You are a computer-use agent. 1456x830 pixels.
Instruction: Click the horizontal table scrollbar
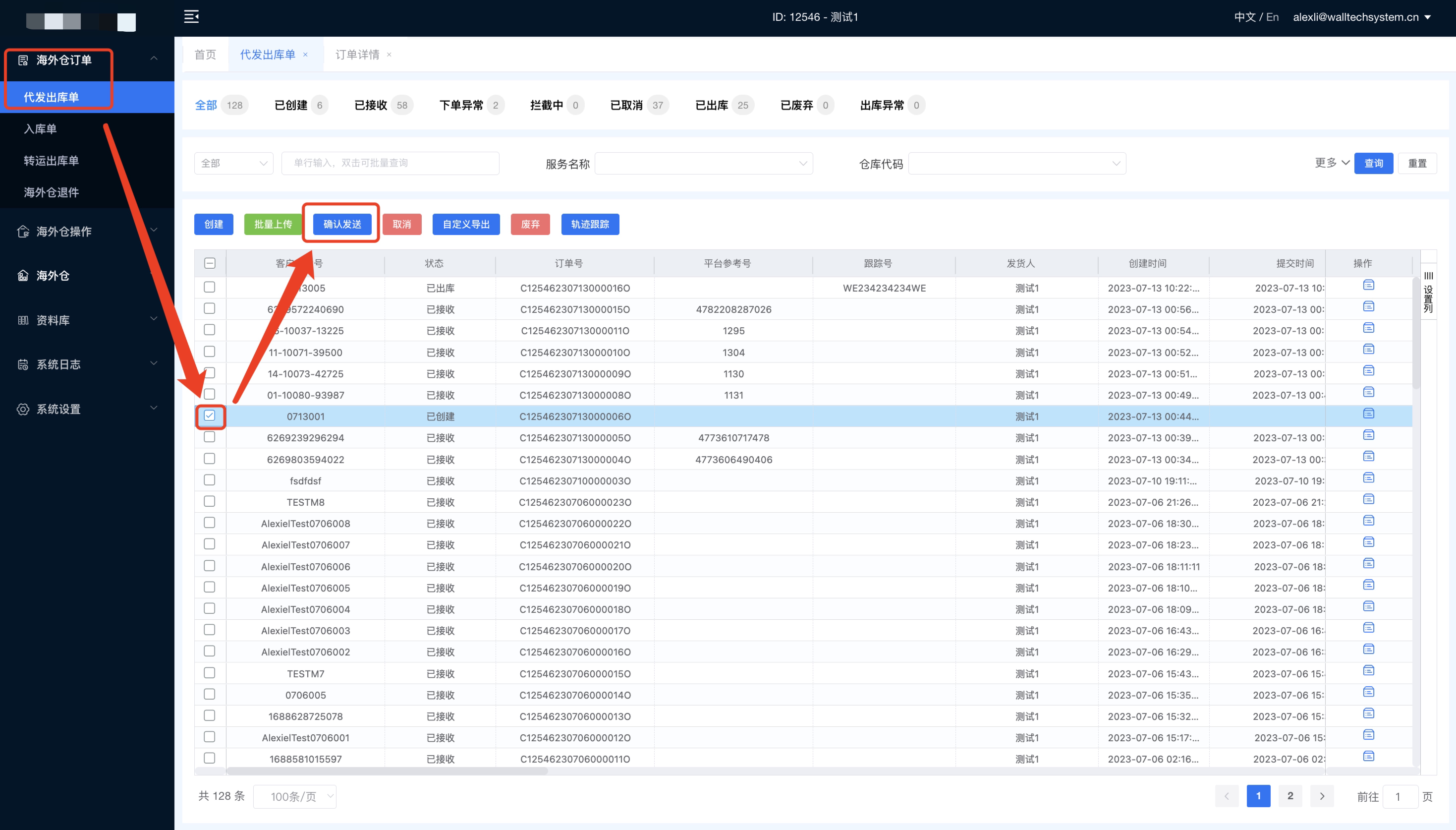pos(388,771)
